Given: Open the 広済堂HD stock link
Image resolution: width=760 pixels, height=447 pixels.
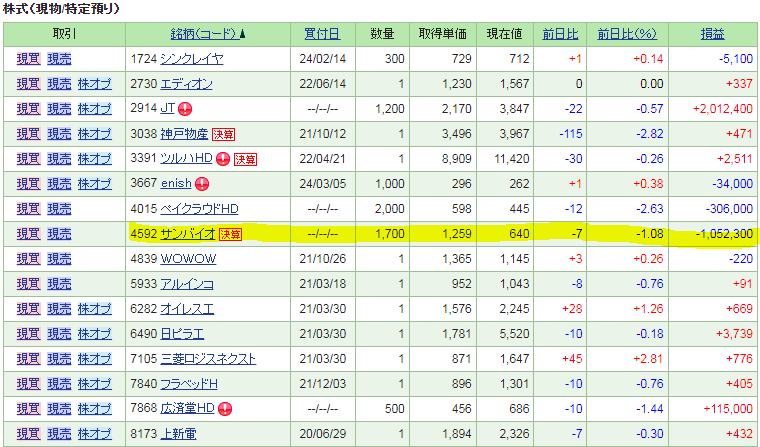Looking at the screenshot, I should tap(187, 408).
